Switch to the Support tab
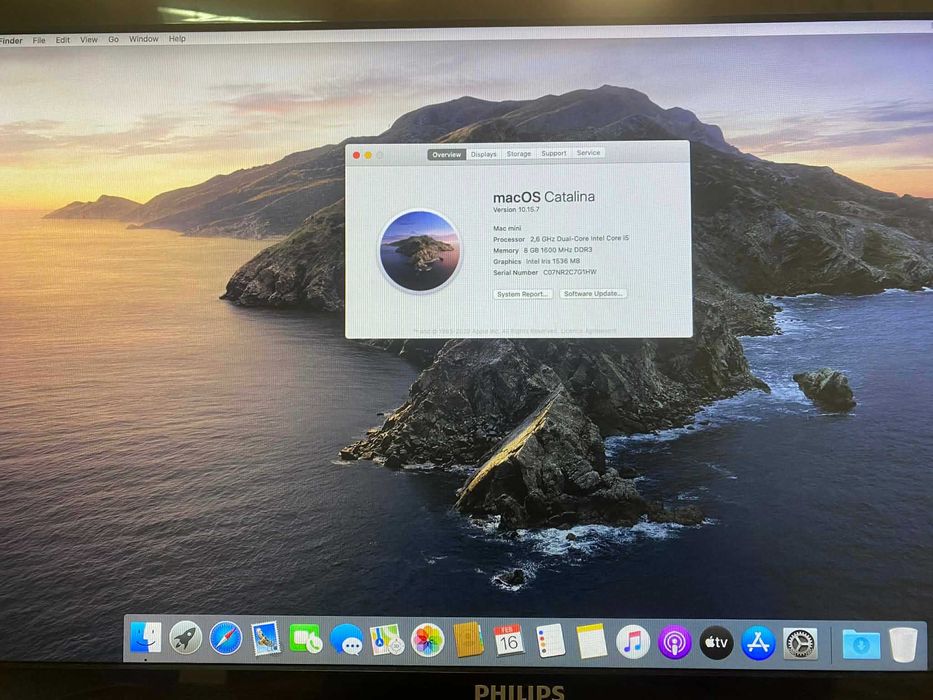Image resolution: width=933 pixels, height=700 pixels. (x=553, y=153)
